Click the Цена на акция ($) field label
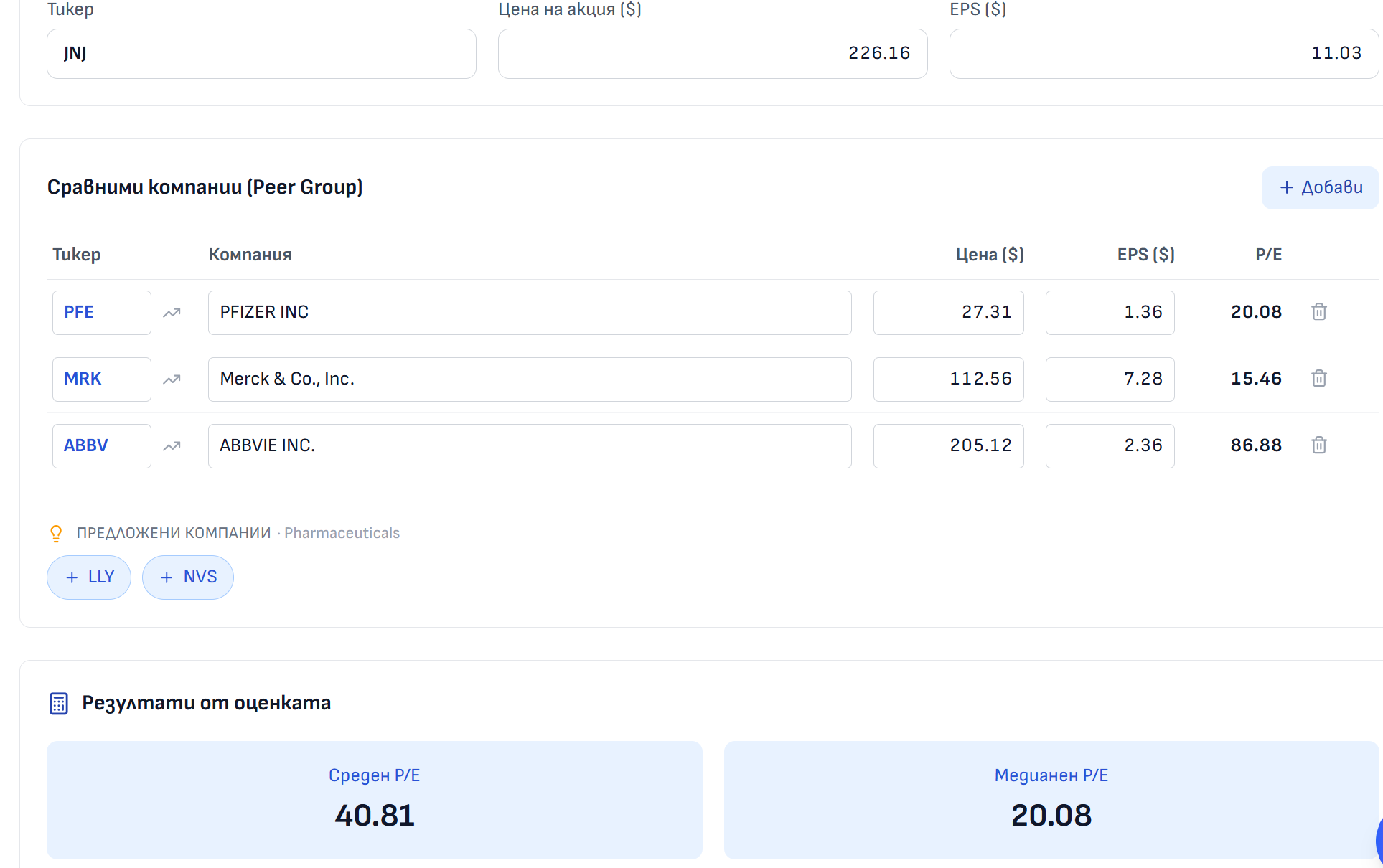1383x868 pixels. tap(571, 9)
